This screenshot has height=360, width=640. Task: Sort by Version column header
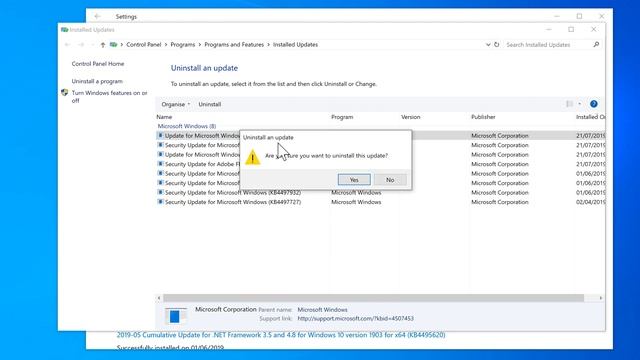pyautogui.click(x=411, y=117)
